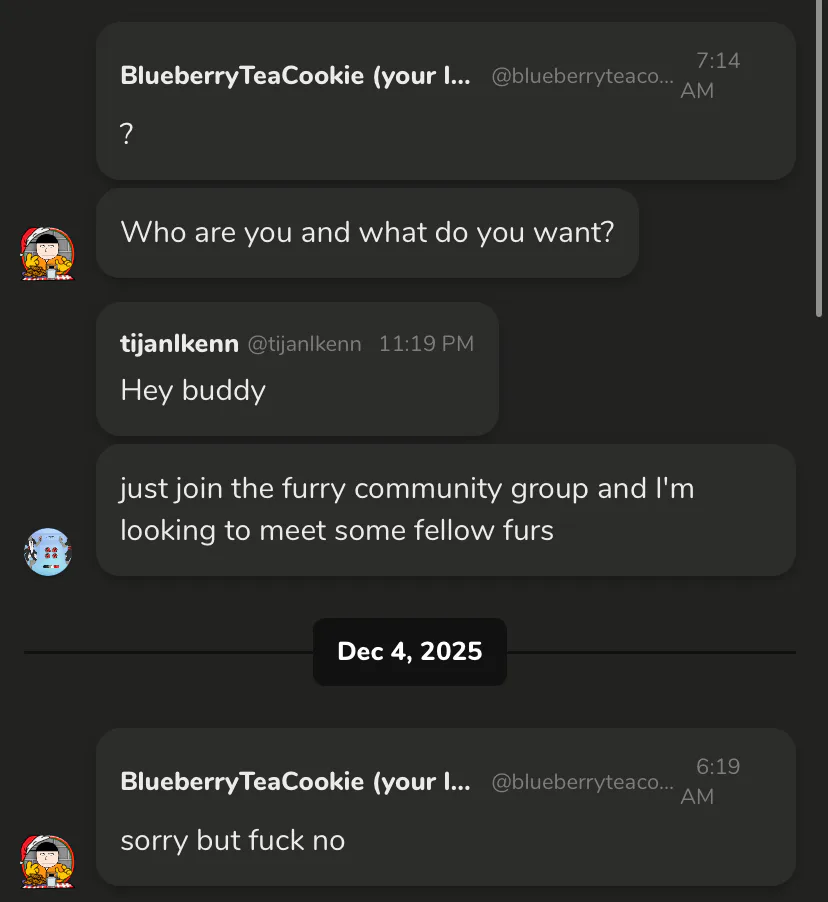Click BlueberryTeaCookie's avatar beside 'Who are you' message
This screenshot has height=902, width=828.
(x=47, y=254)
